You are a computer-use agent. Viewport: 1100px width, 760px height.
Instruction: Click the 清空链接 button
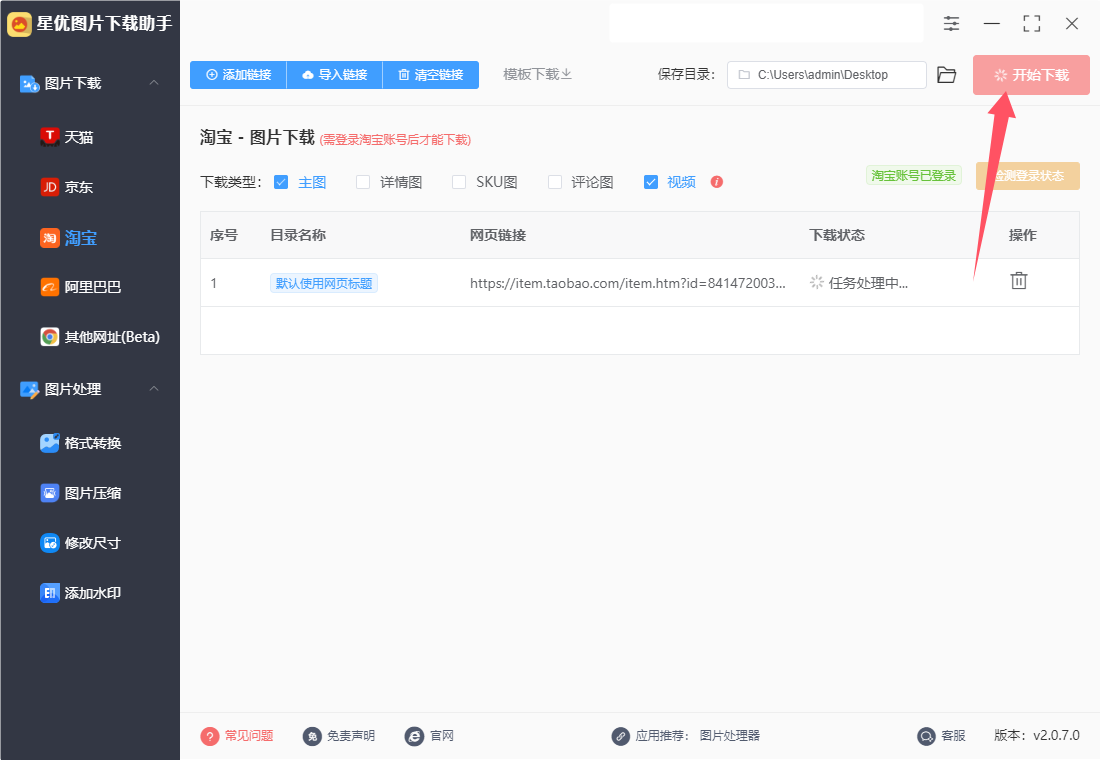pos(431,75)
